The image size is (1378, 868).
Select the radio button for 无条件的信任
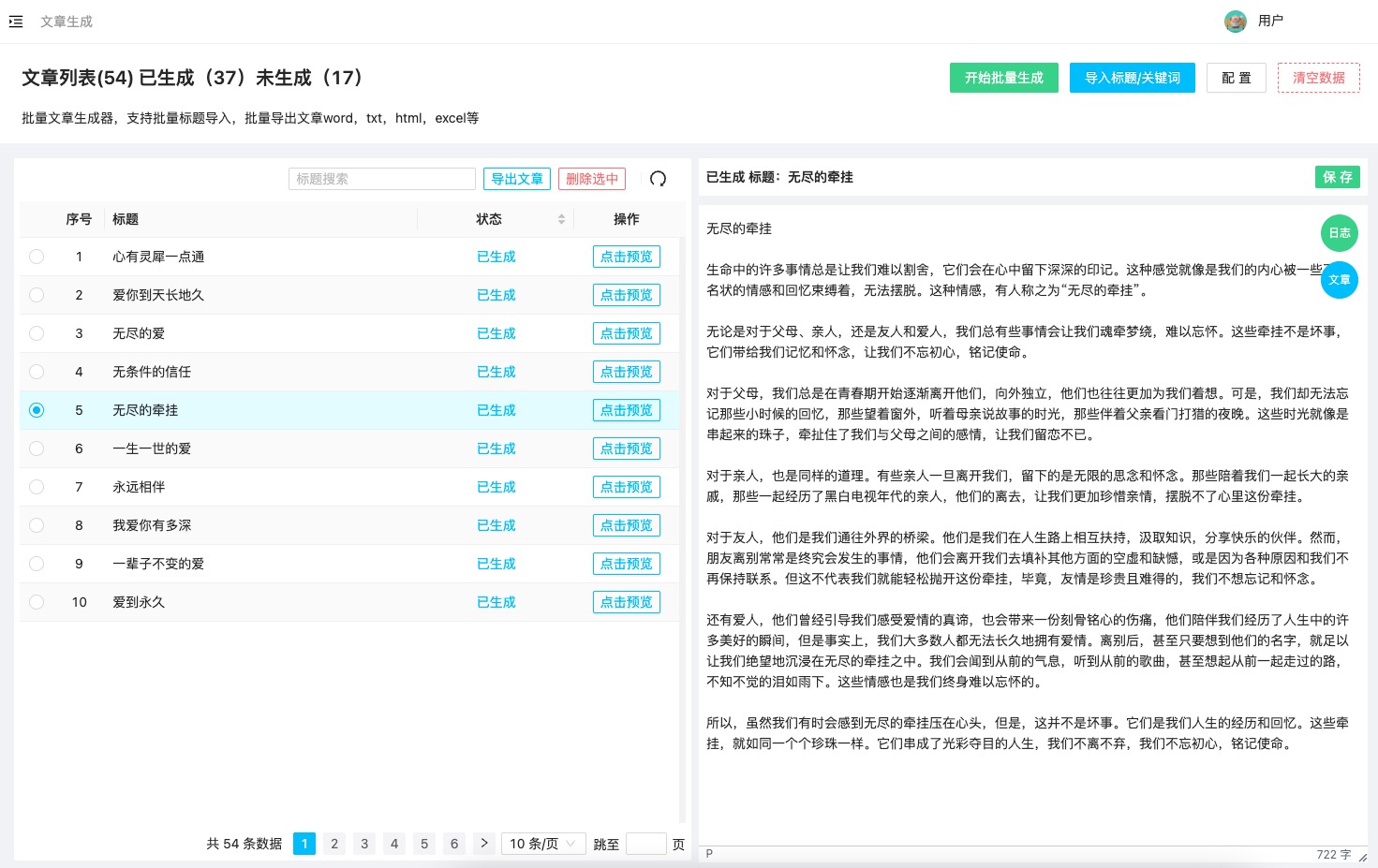(x=37, y=372)
